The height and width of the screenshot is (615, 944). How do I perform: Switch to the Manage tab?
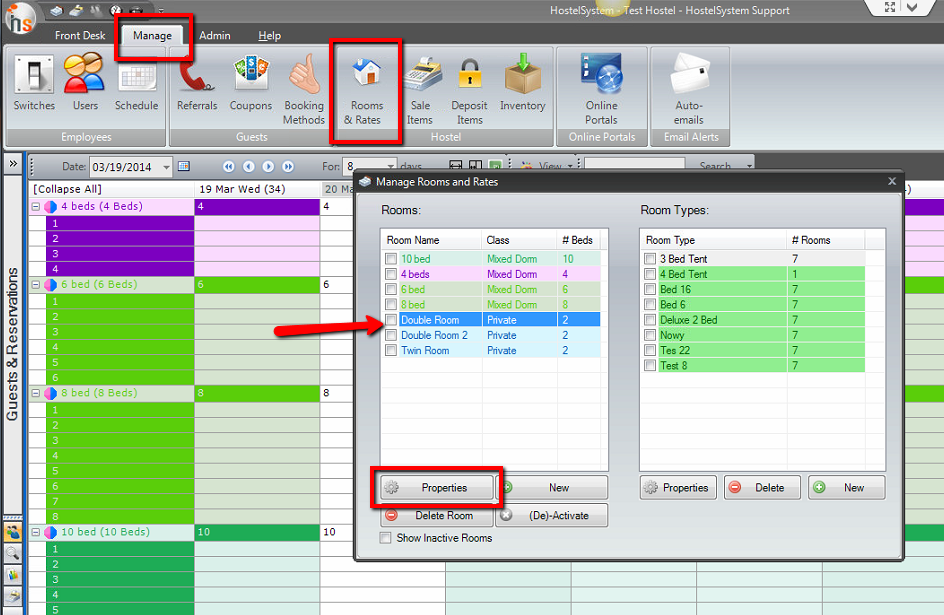[x=152, y=36]
